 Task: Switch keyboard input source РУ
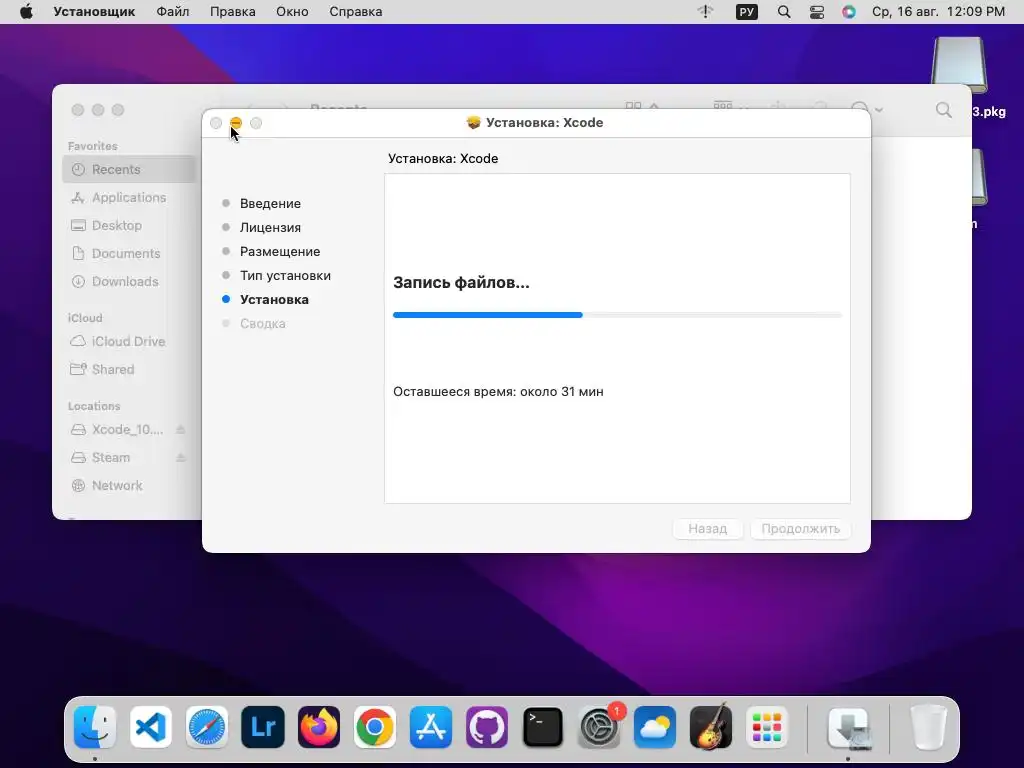coord(746,12)
